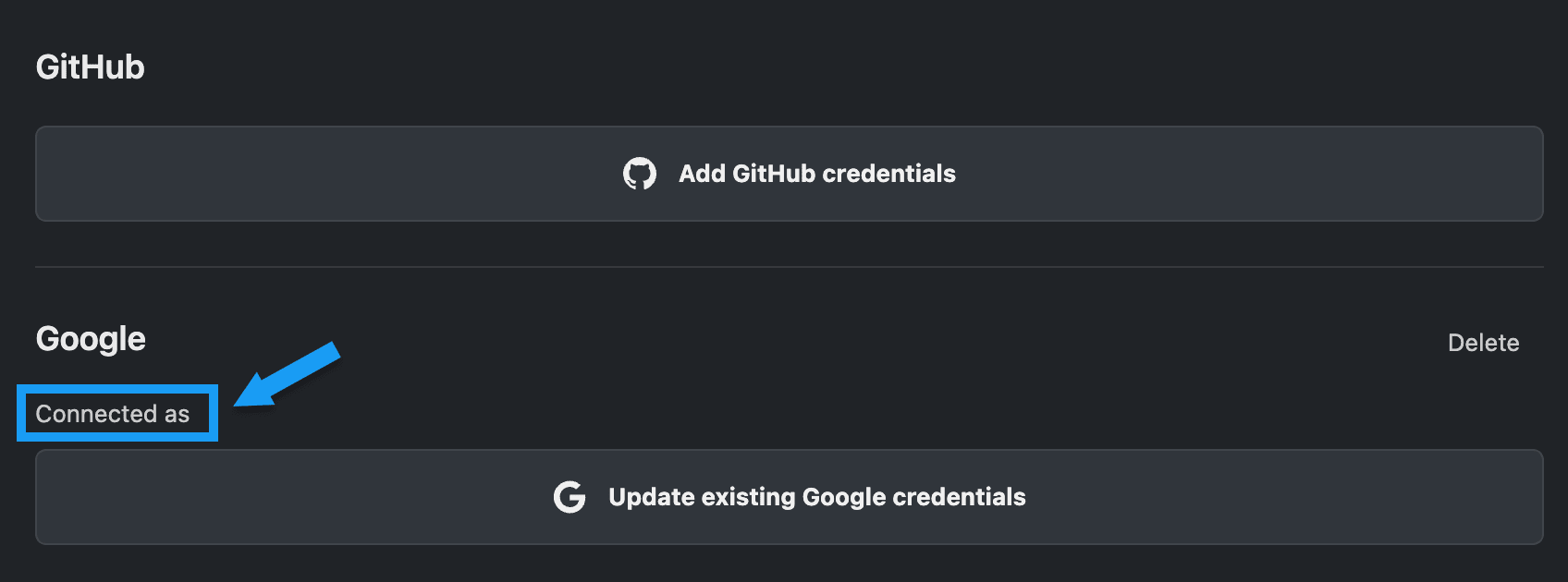
Task: Click the tip of the blue arrow
Action: point(237,404)
